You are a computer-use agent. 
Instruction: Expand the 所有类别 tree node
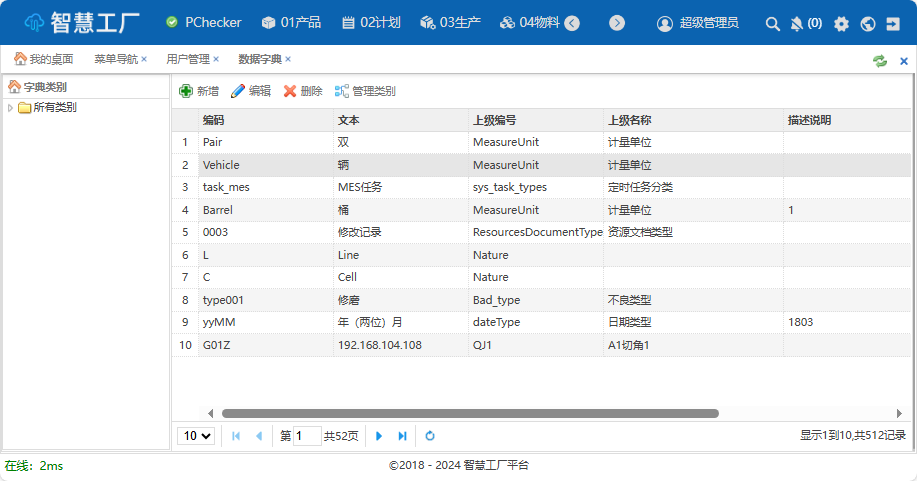(x=11, y=108)
